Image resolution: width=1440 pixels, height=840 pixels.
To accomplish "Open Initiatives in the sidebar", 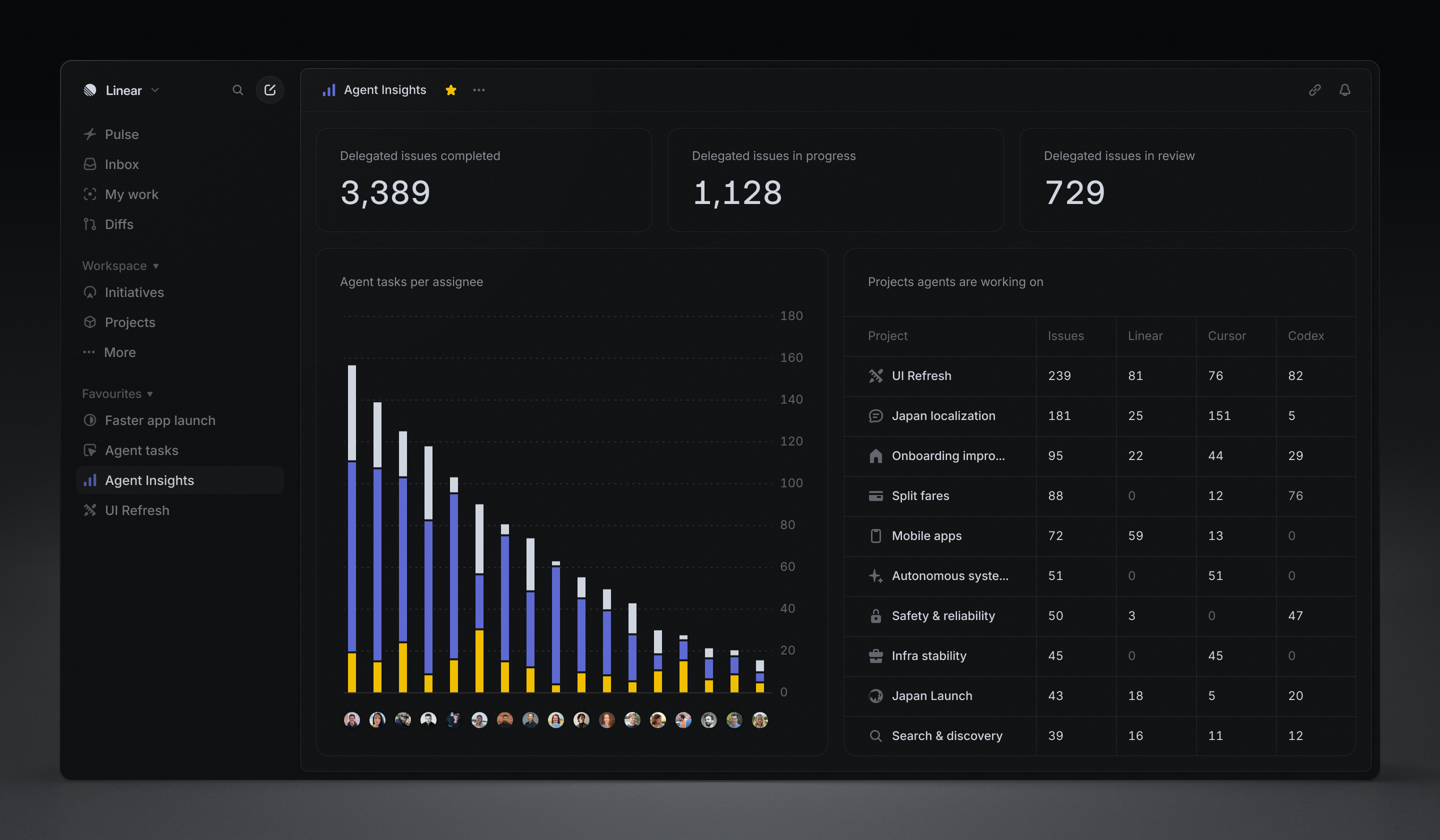I will tap(179, 292).
